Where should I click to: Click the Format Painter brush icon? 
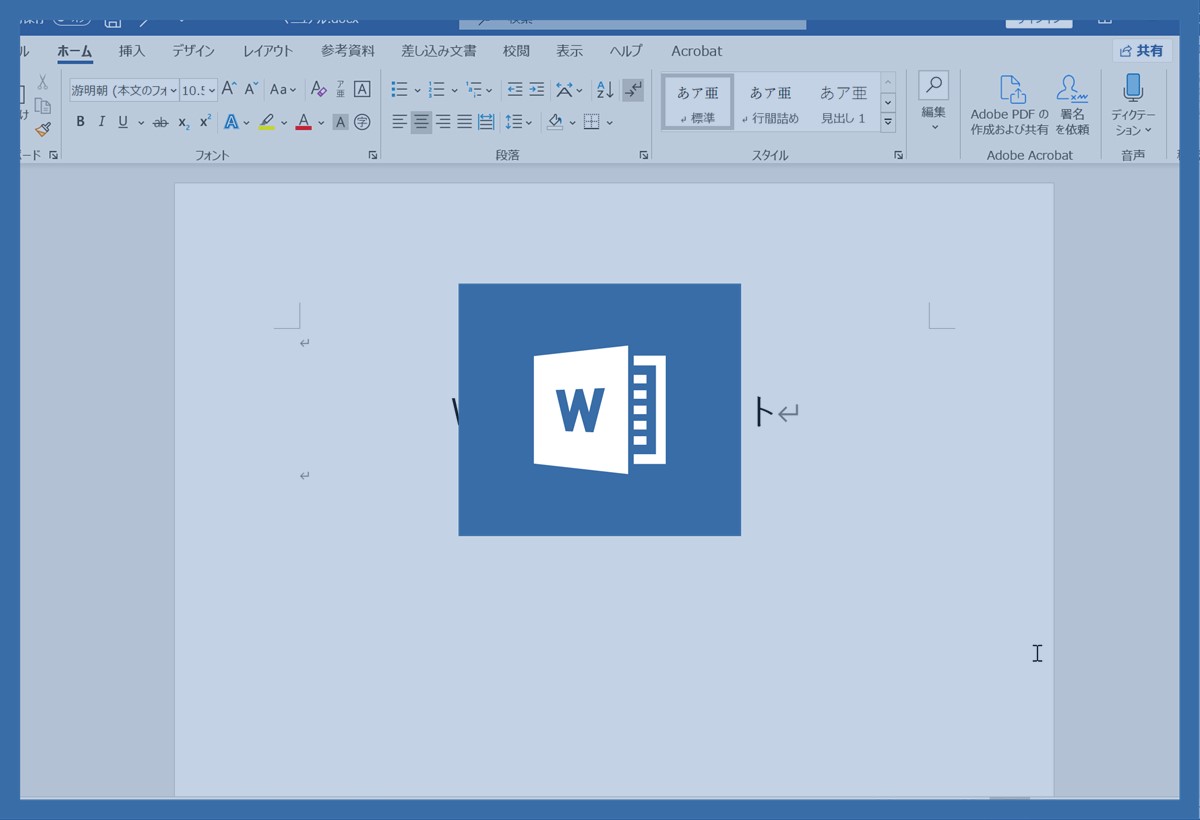pos(42,129)
